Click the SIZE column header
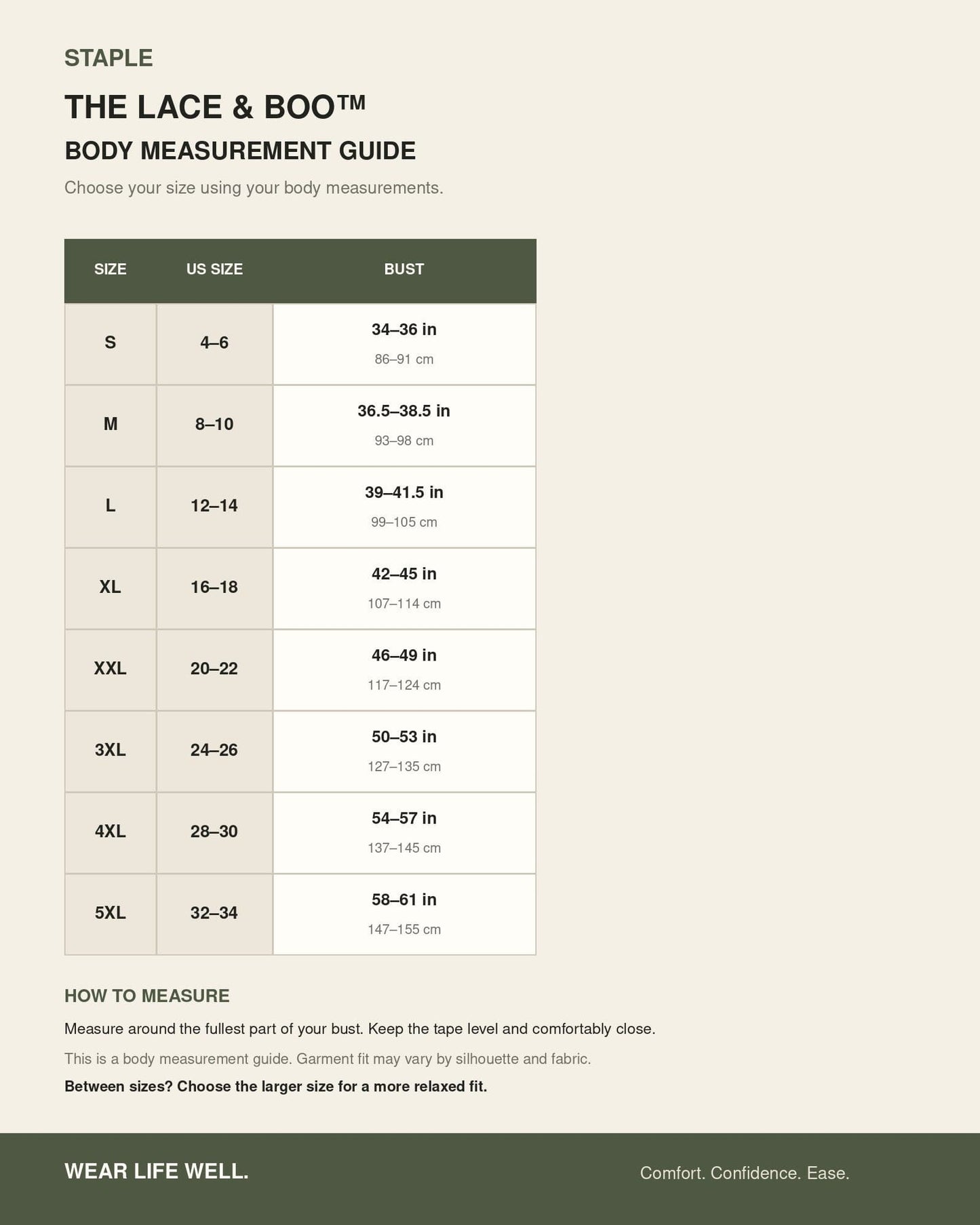This screenshot has height=1225, width=980. point(111,269)
